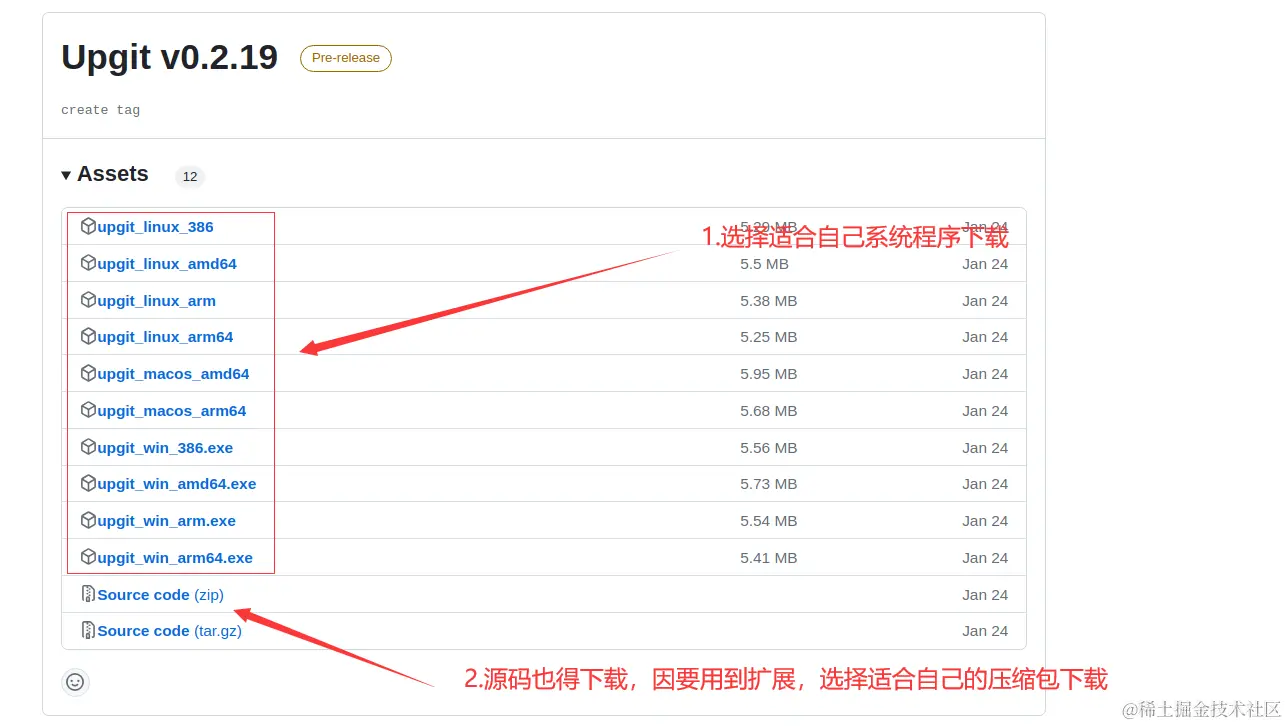Click the 5.56 MB size value
The image size is (1288, 726).
[768, 448]
